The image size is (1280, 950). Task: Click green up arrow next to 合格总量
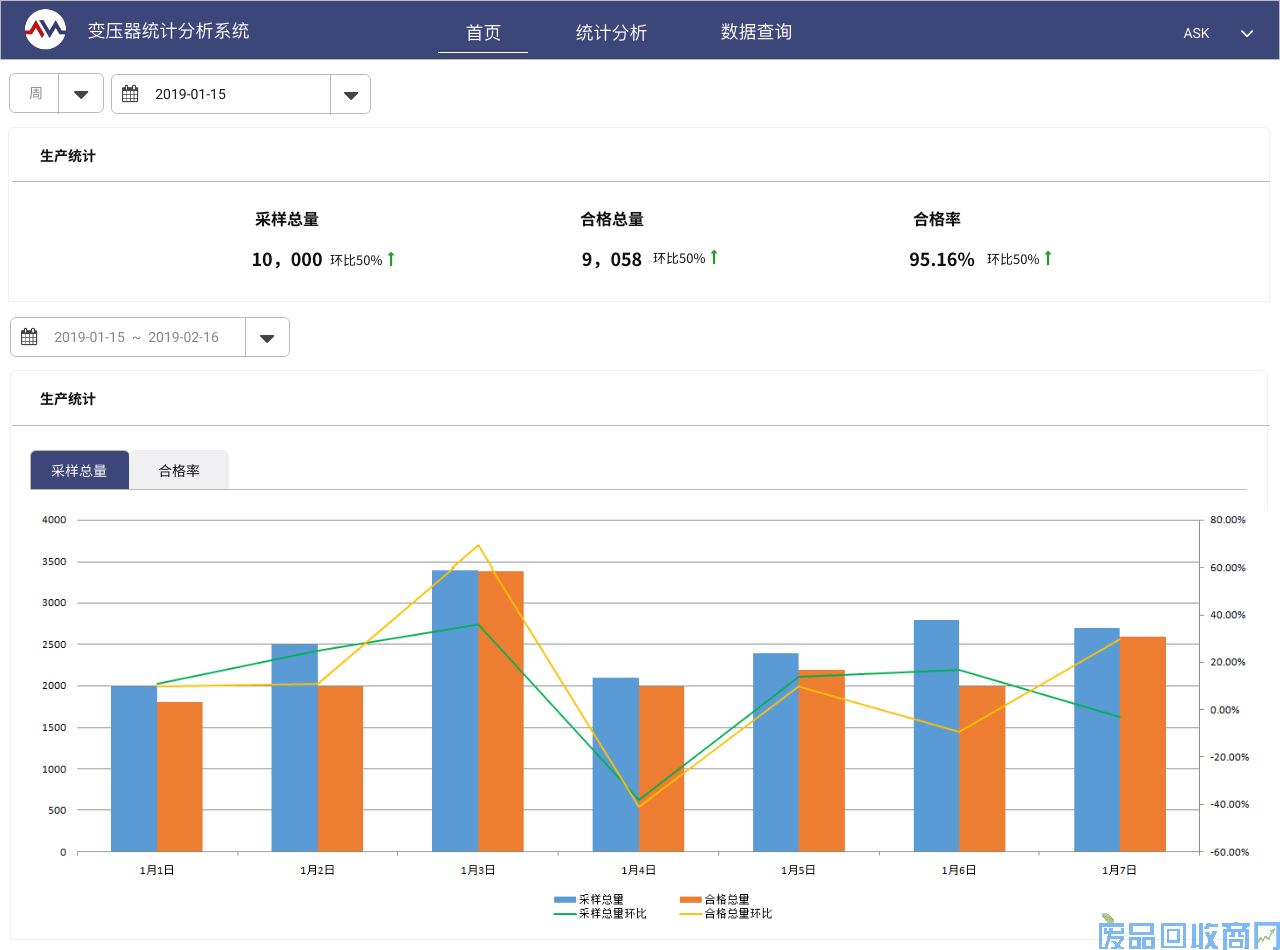[714, 258]
